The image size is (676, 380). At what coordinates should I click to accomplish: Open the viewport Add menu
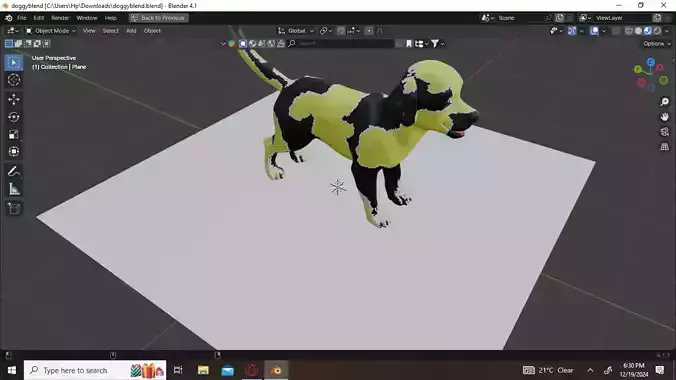(131, 31)
